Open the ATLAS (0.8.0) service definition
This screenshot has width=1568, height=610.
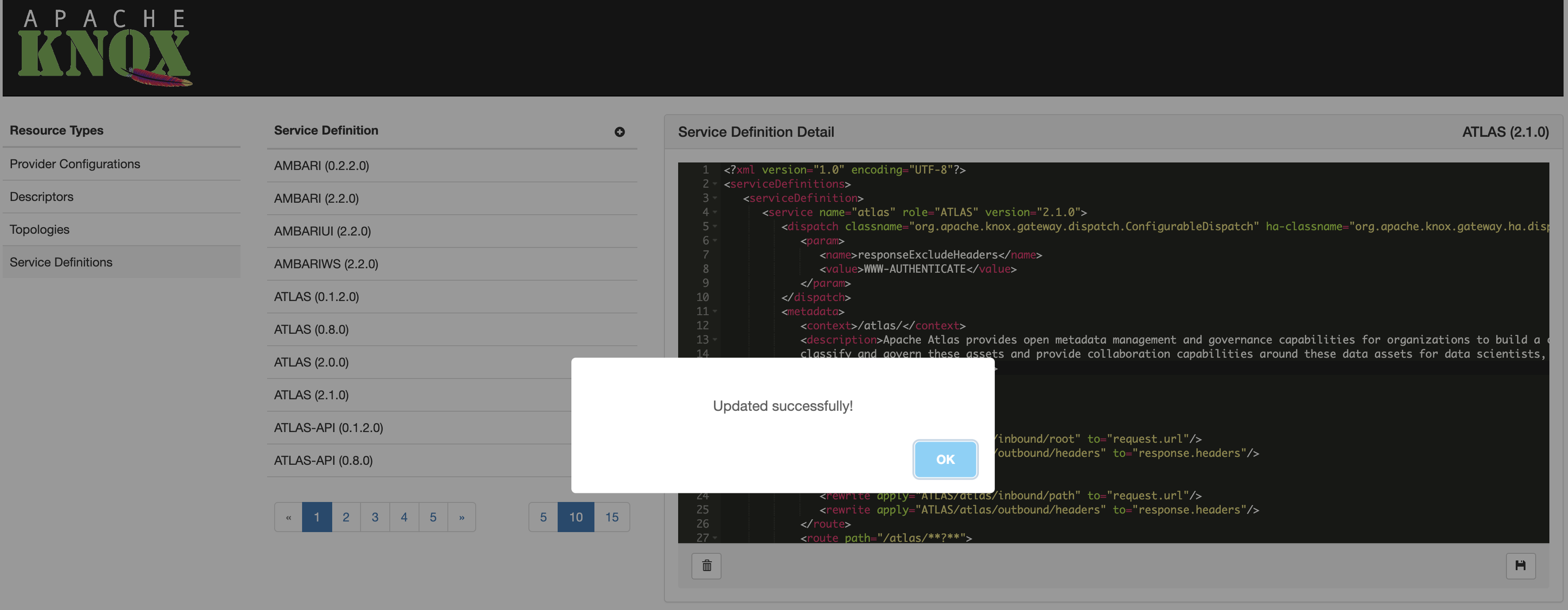pyautogui.click(x=311, y=330)
